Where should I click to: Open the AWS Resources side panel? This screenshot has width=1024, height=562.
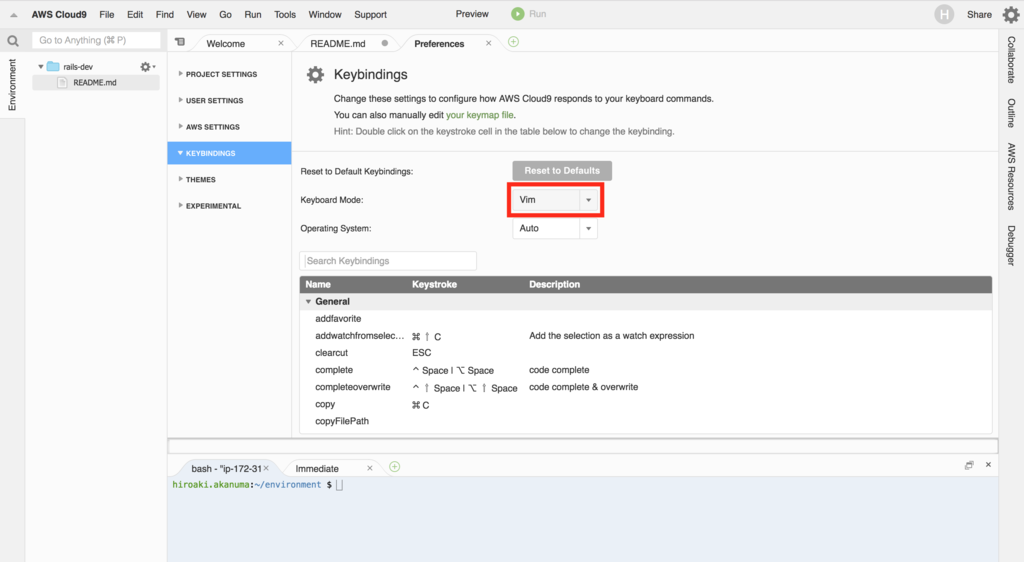click(x=1011, y=176)
